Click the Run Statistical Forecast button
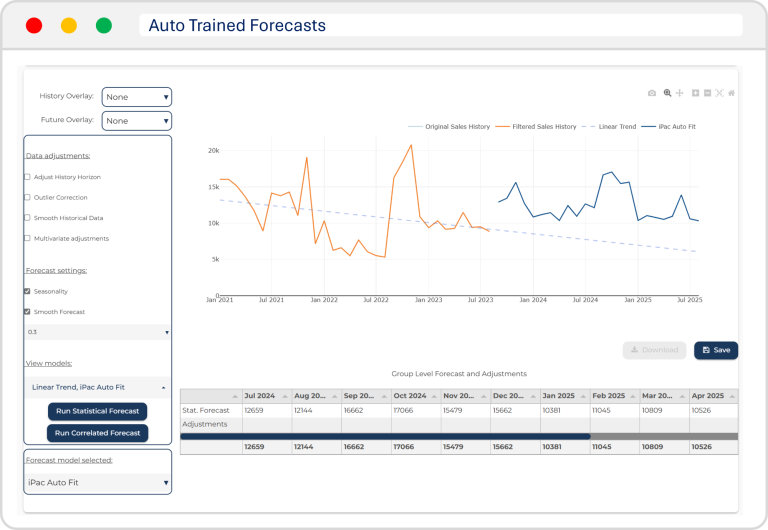768x530 pixels. [97, 412]
